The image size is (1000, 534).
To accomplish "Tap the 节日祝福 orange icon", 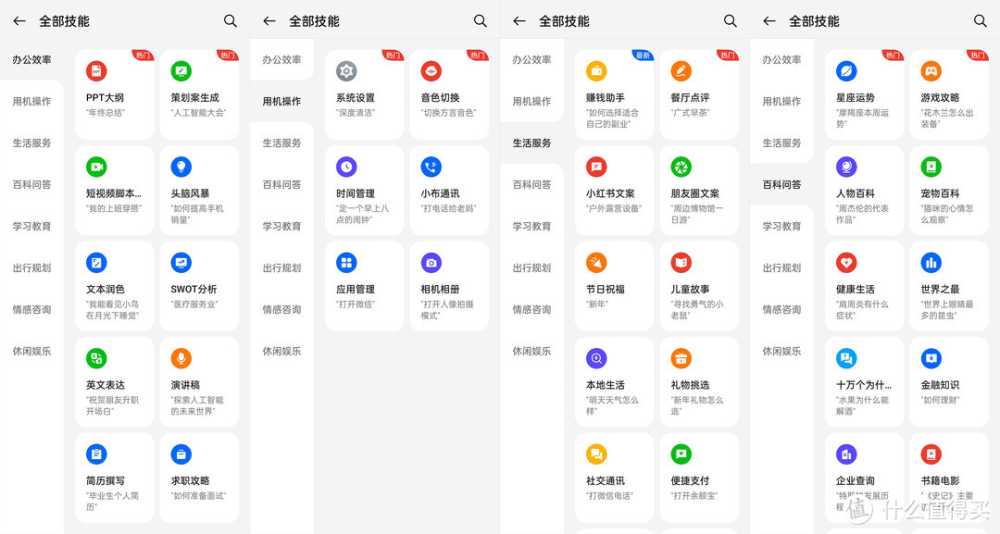I will (596, 263).
